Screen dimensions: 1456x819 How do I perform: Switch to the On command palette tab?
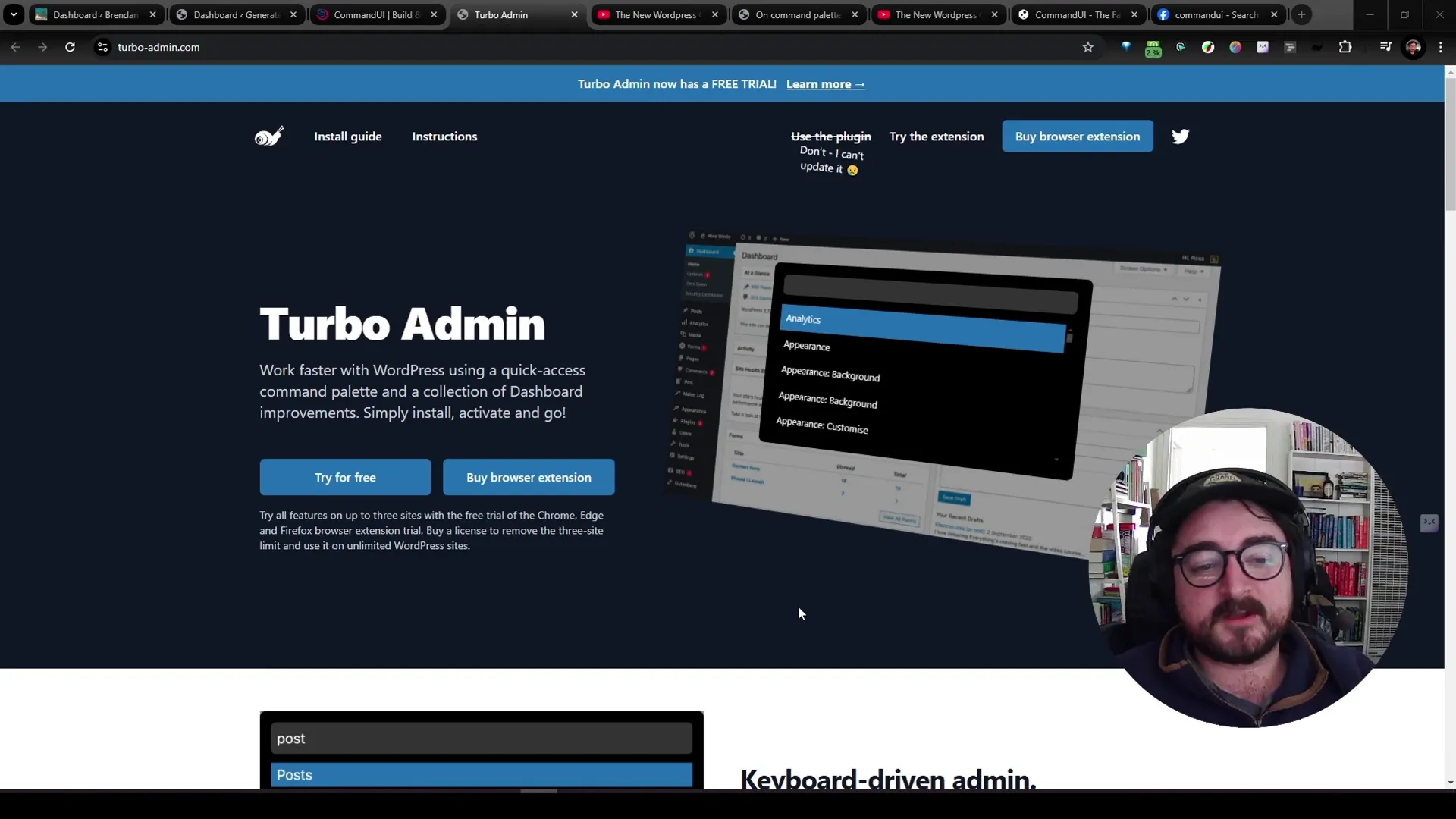click(797, 14)
